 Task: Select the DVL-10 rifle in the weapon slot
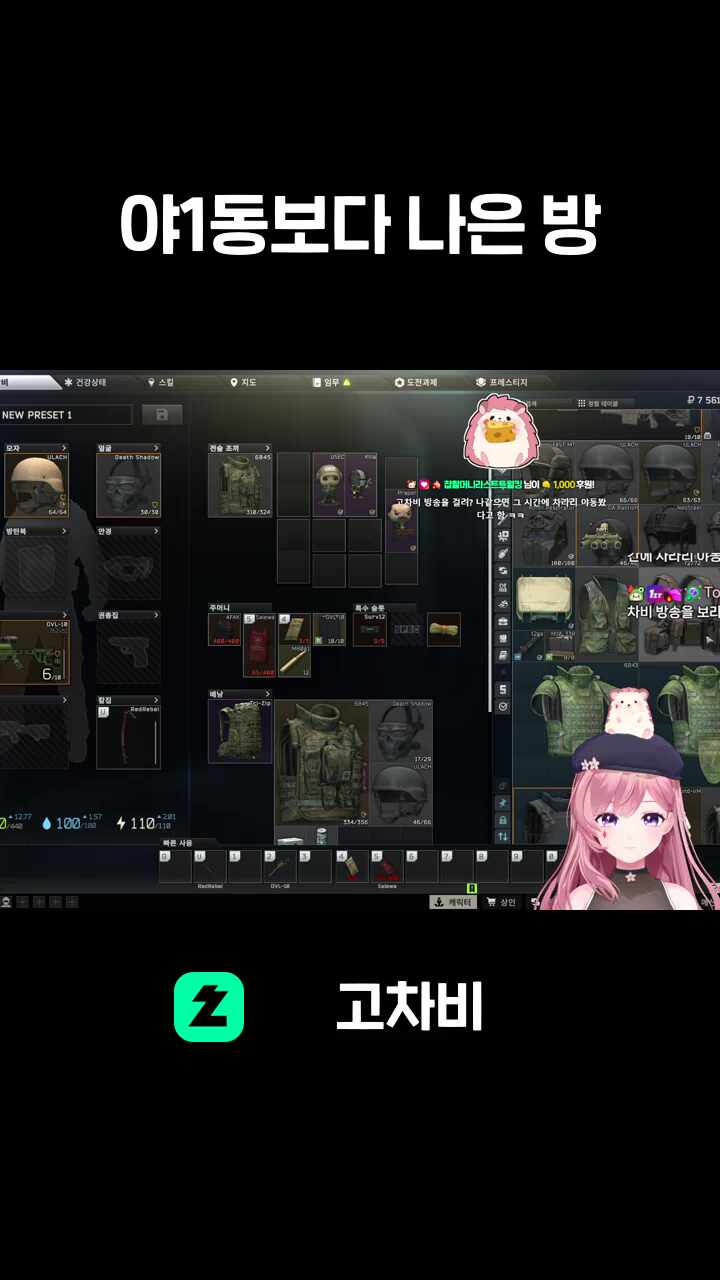click(33, 653)
